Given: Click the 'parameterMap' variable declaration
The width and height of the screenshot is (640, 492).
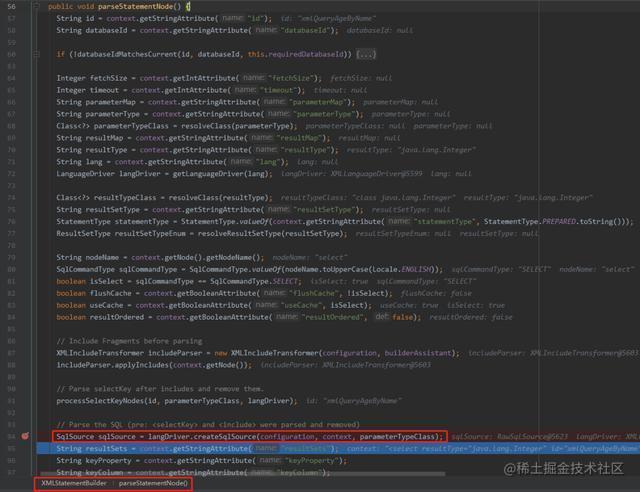Looking at the screenshot, I should (x=110, y=102).
